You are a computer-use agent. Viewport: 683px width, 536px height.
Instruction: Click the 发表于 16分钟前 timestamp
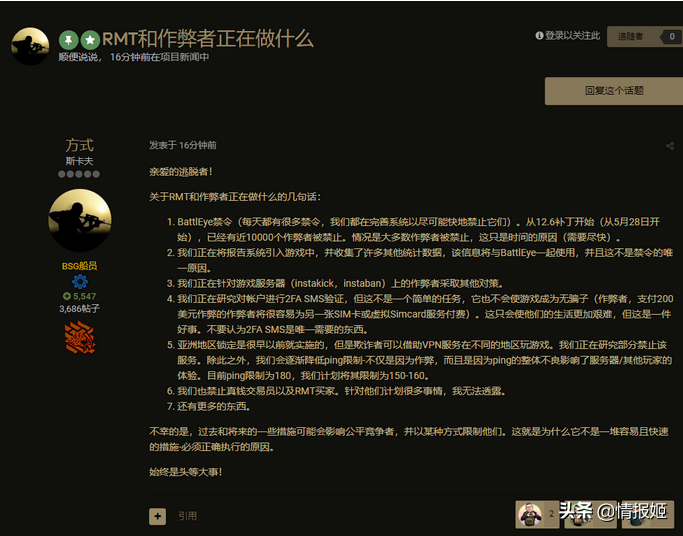183,145
